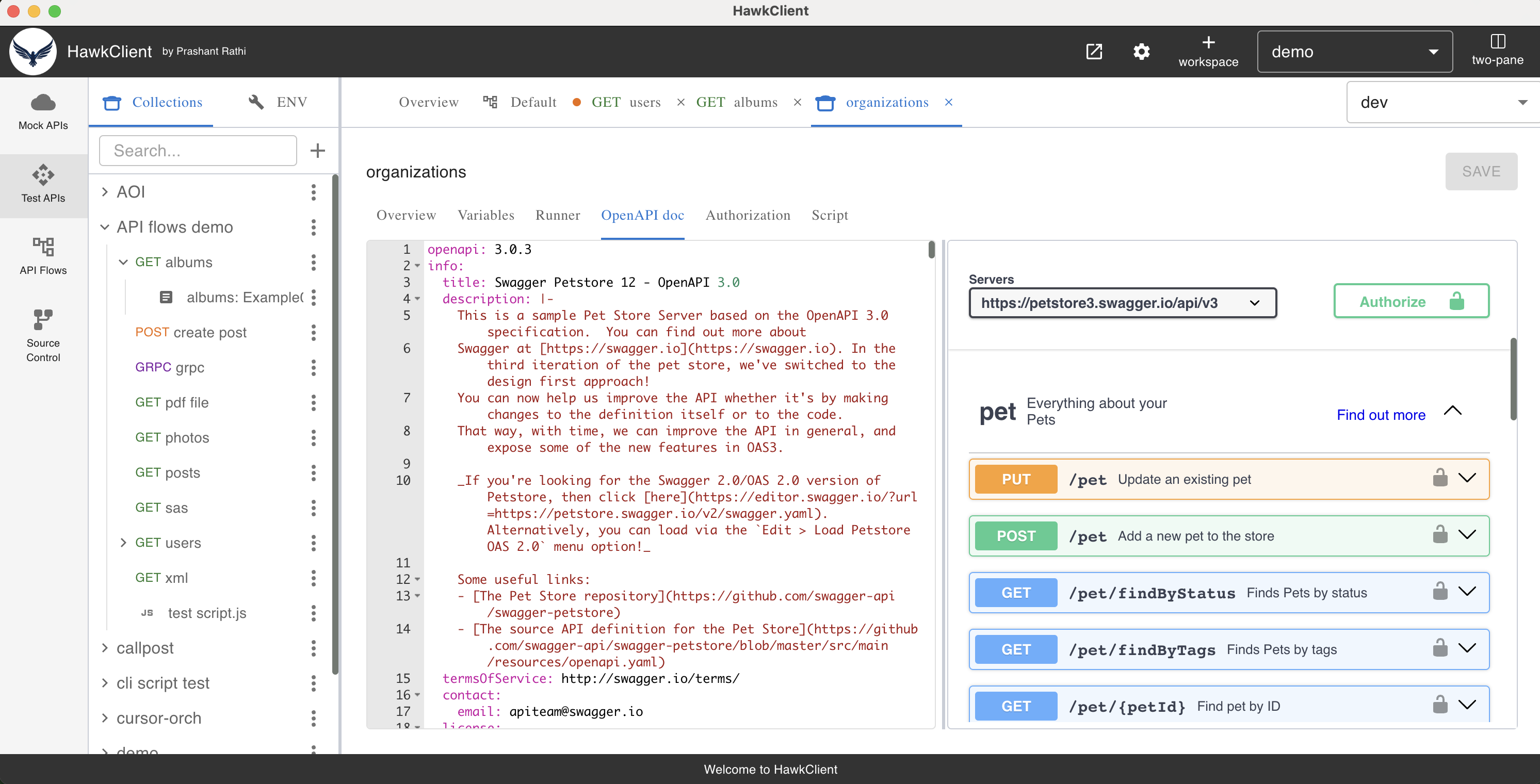This screenshot has height=784, width=1540.
Task: Click the workspace plus icon
Action: [1209, 42]
